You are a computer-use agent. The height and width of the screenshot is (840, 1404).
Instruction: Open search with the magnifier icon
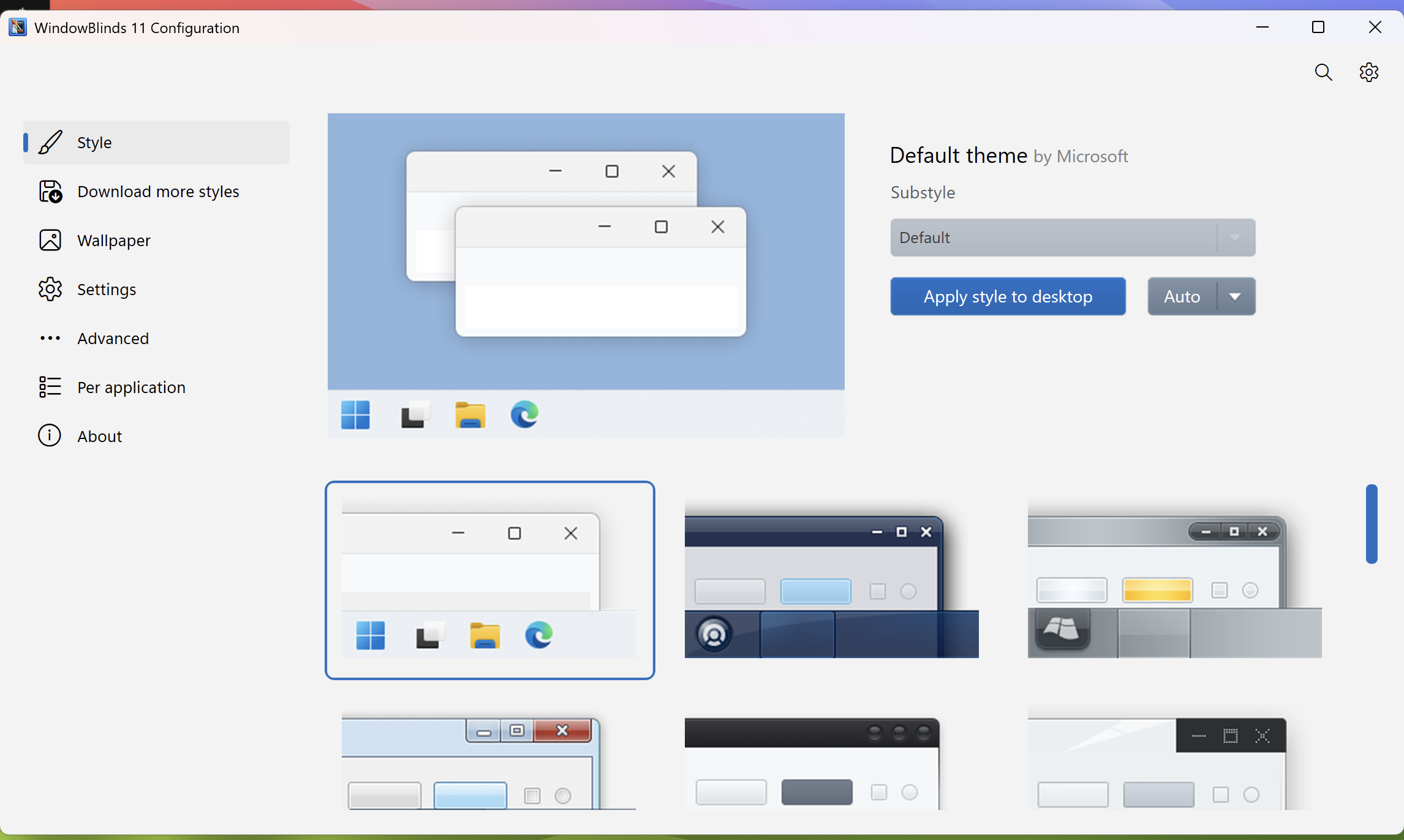(x=1323, y=72)
